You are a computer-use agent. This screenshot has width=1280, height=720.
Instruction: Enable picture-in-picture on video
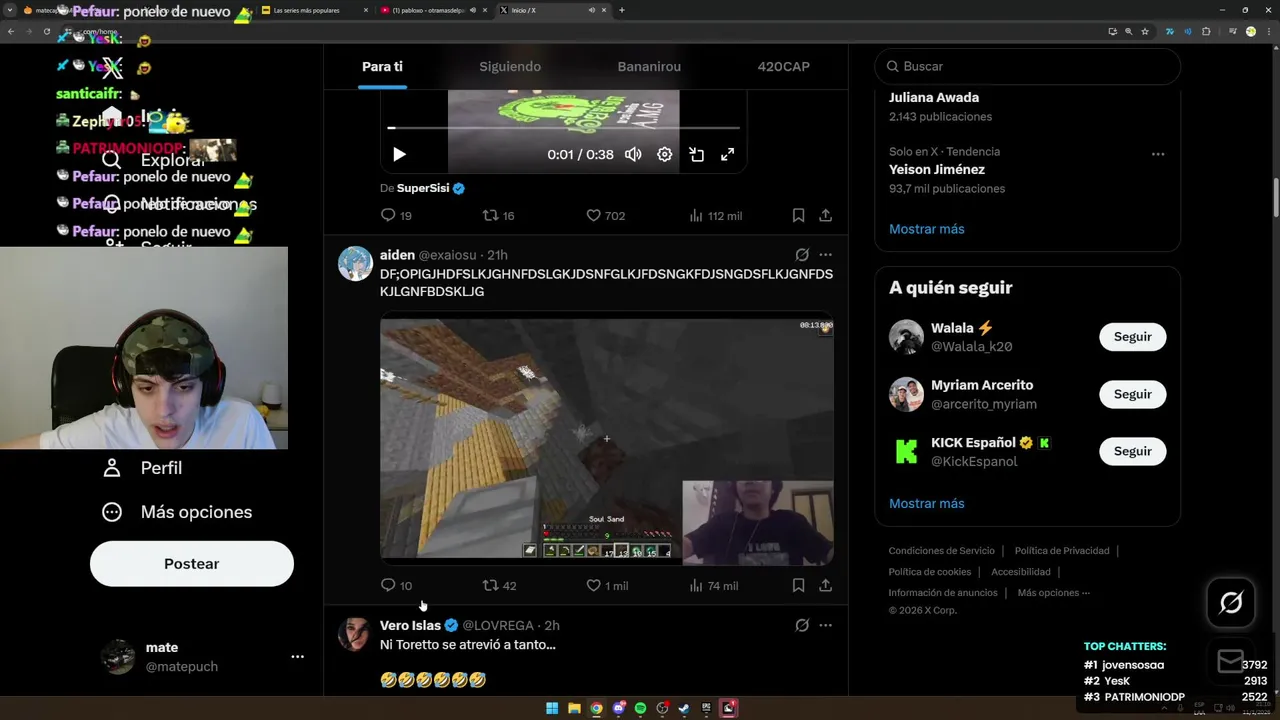tap(696, 154)
